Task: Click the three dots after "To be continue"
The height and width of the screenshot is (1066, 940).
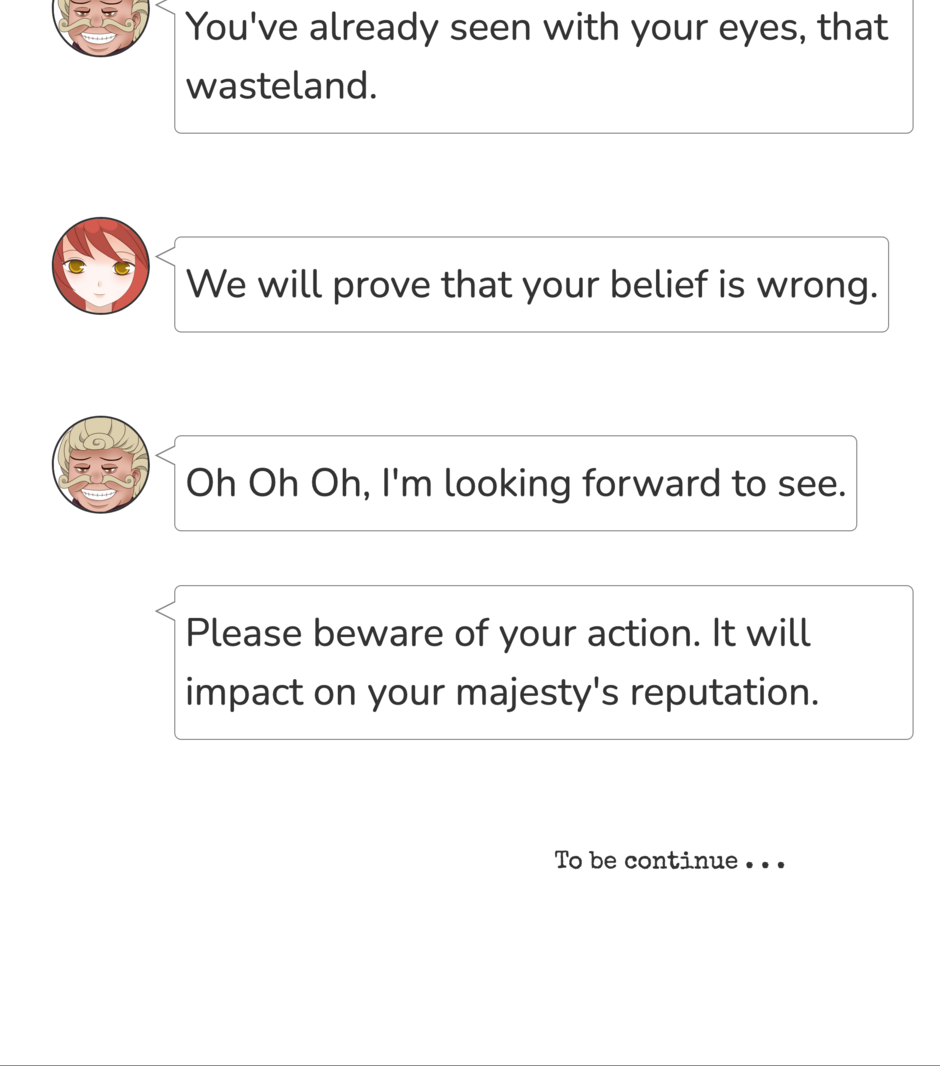Action: tap(766, 863)
